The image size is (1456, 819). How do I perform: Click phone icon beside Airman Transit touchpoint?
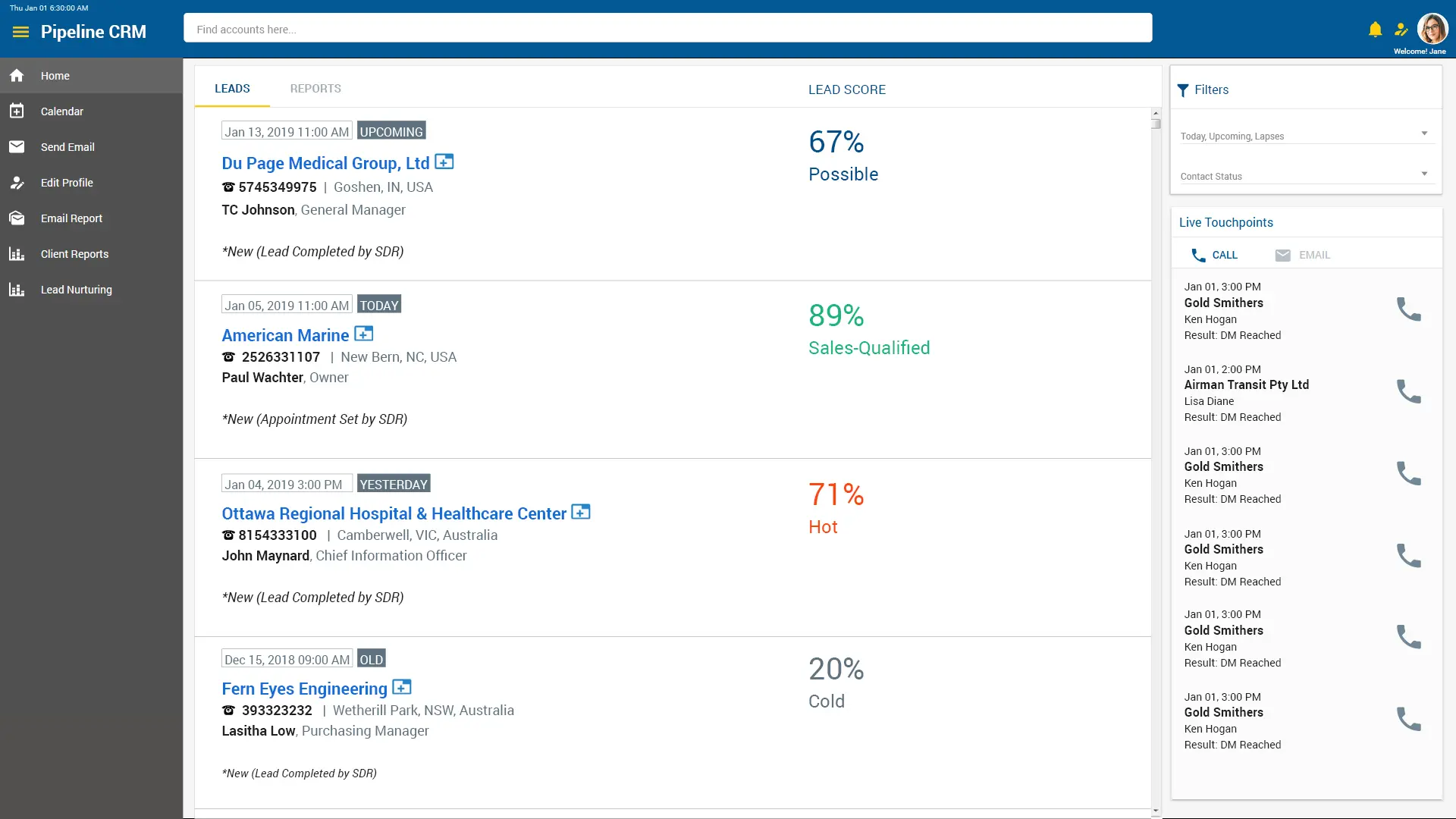pos(1409,391)
